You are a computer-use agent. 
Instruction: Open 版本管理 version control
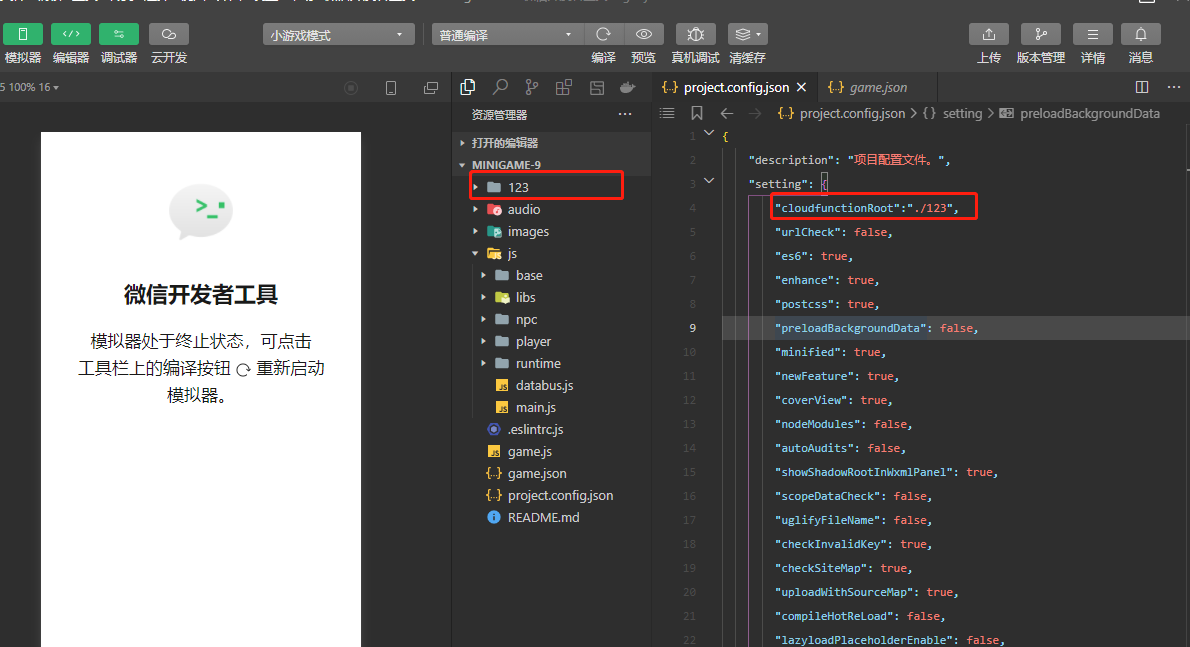pos(1040,35)
